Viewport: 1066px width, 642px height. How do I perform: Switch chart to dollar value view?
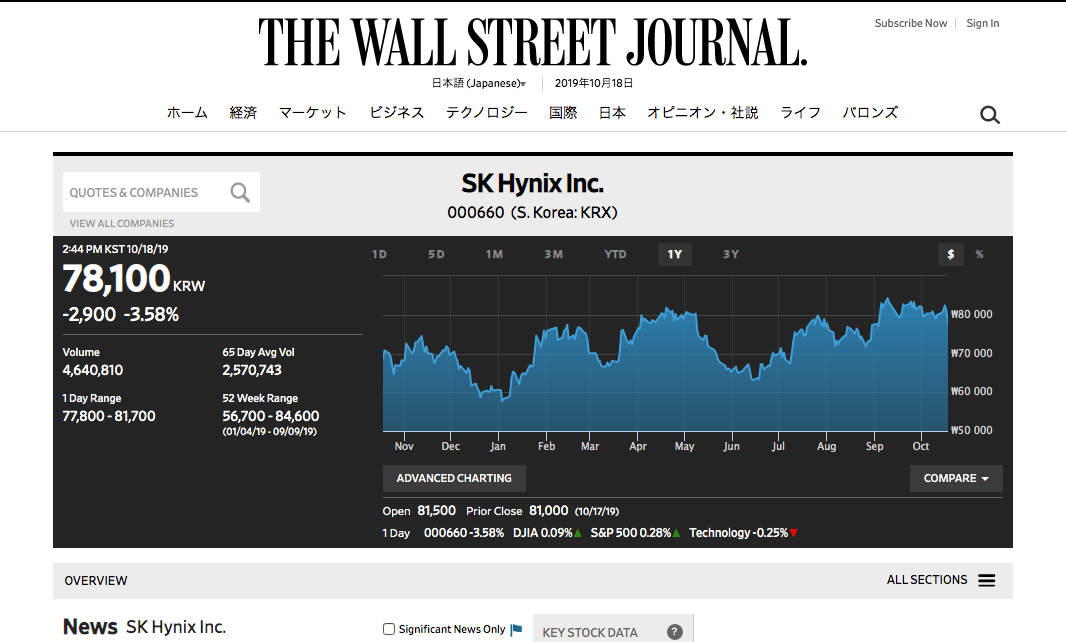click(950, 254)
